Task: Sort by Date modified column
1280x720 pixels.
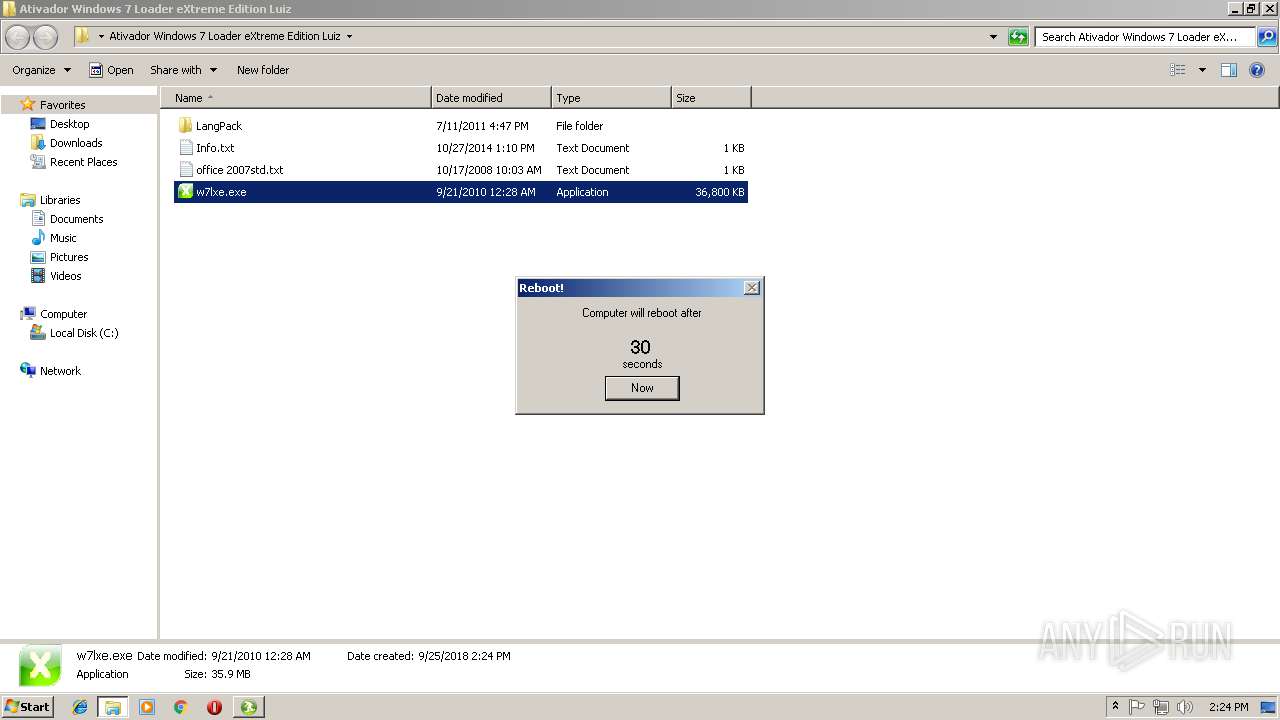Action: [x=491, y=98]
